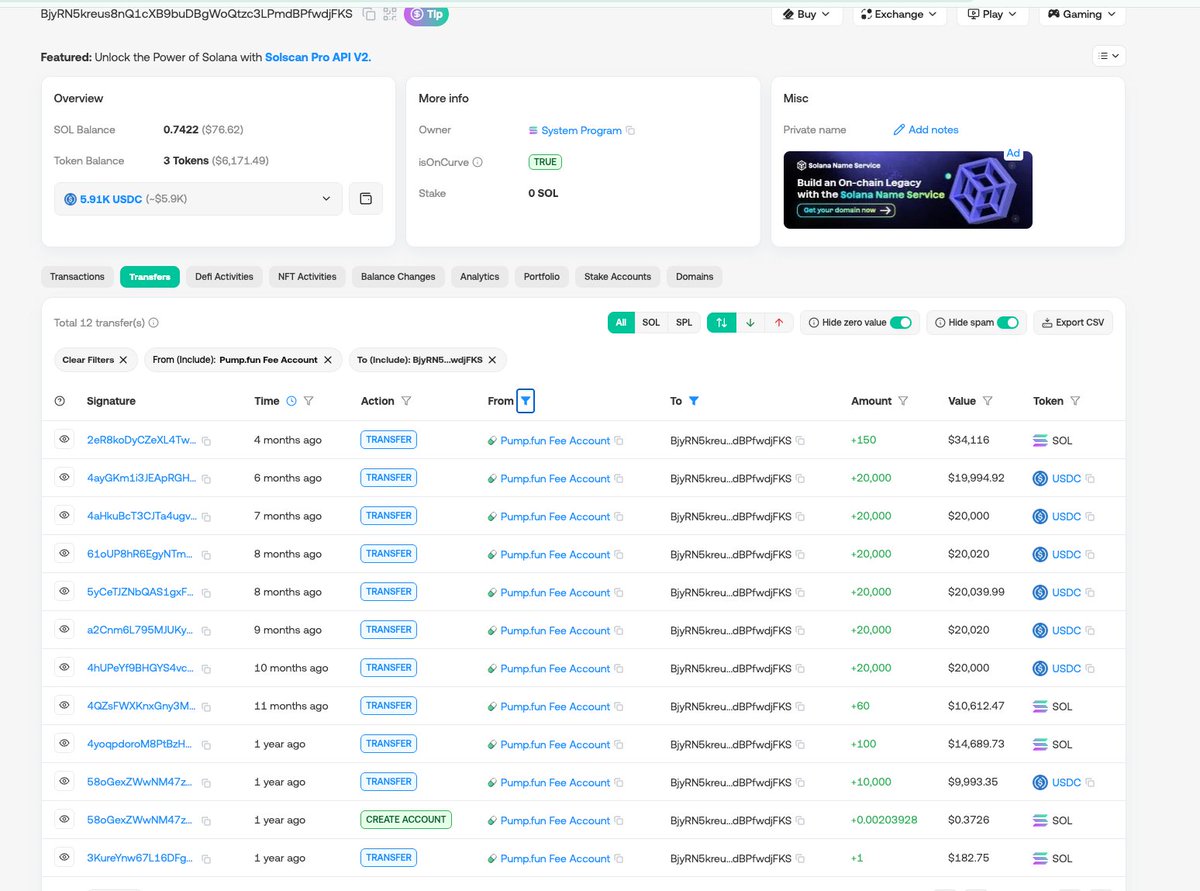Image resolution: width=1200 pixels, height=891 pixels.
Task: Filter transfers by SOL only
Action: (651, 322)
